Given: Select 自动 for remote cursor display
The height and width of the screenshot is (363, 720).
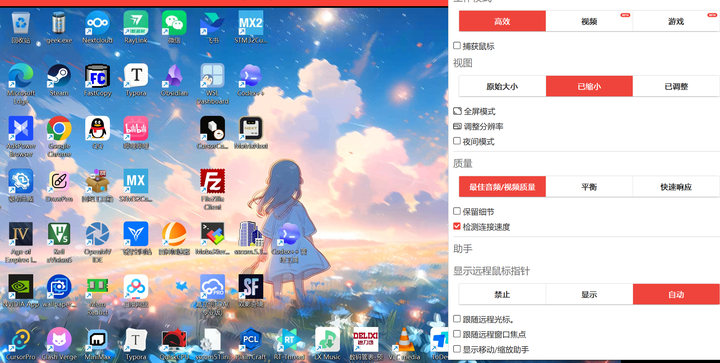Looking at the screenshot, I should [x=676, y=294].
